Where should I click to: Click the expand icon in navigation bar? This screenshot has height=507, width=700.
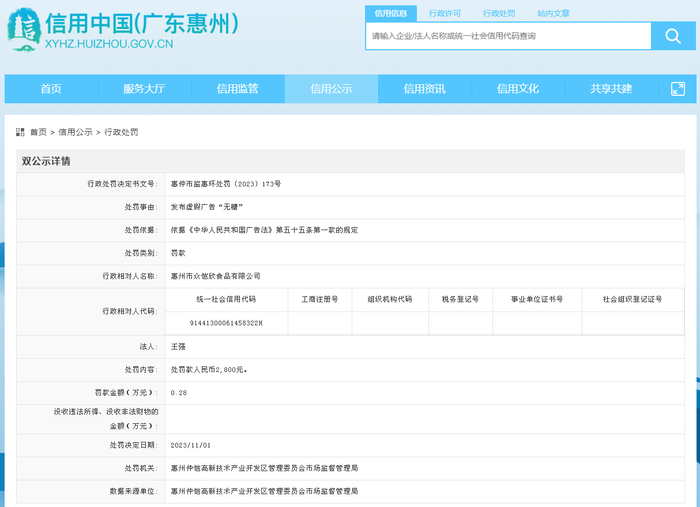coord(677,89)
